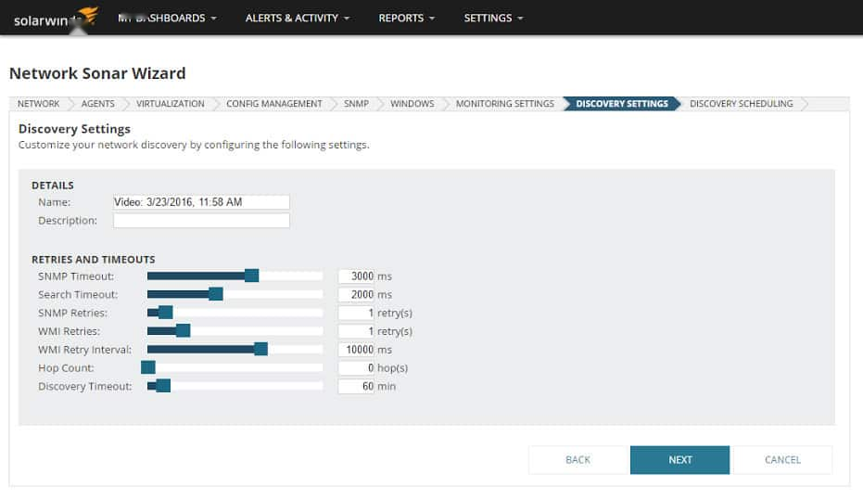Screen dimensions: 863x500
Task: Jump to Config Management step
Action: click(274, 104)
